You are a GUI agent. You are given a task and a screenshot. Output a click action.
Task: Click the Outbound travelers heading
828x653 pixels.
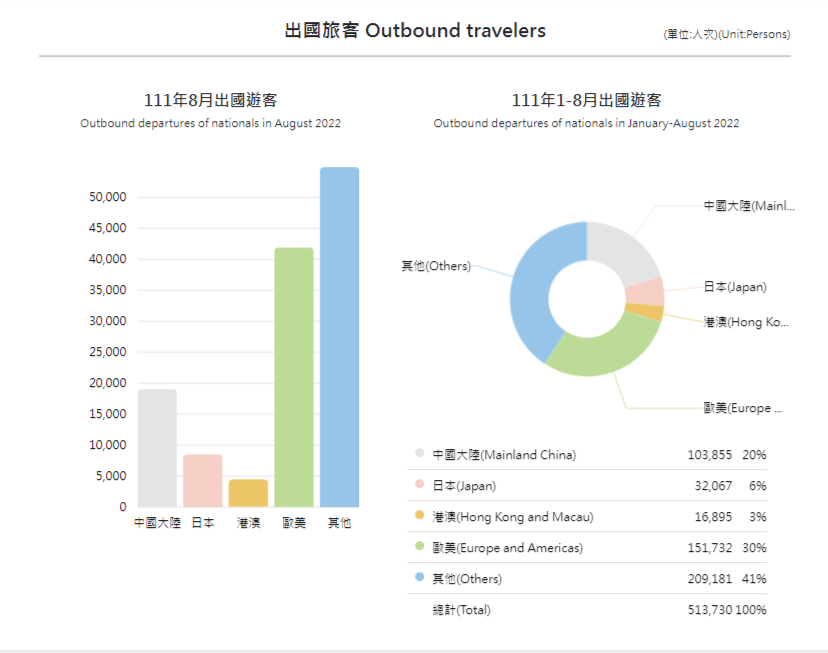coord(415,31)
